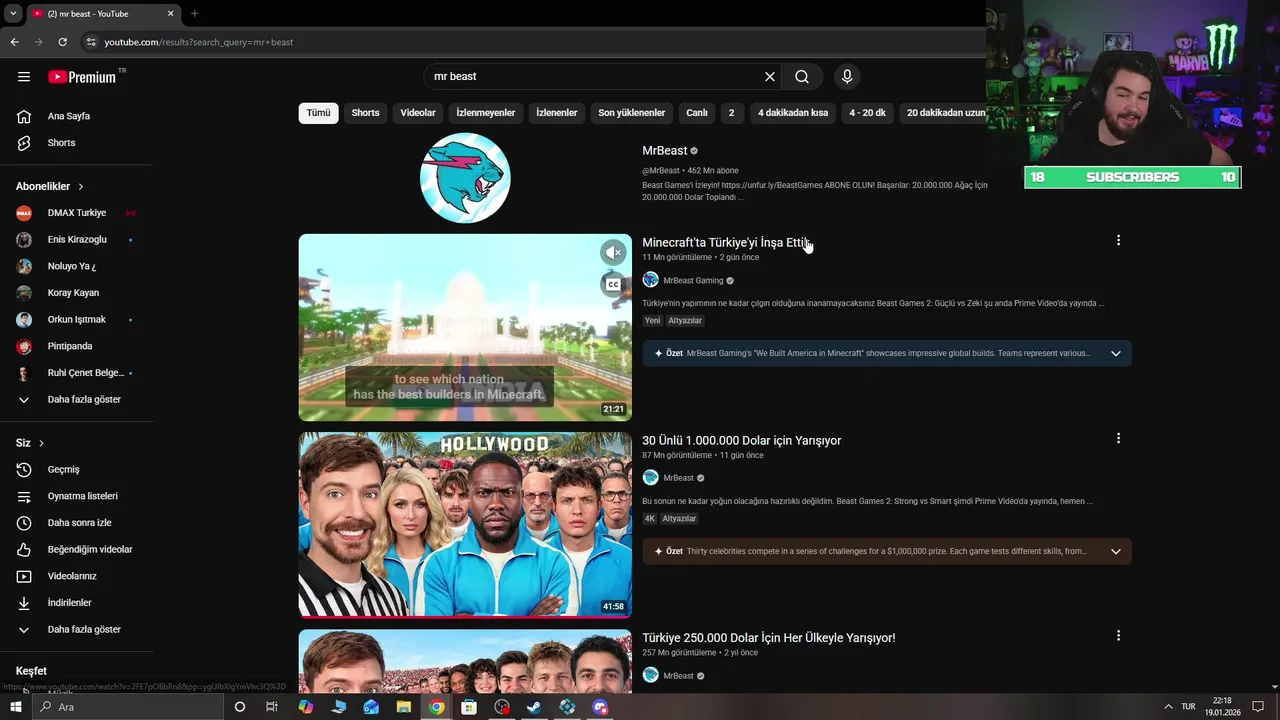Filter by Son yüklenenler chip

tap(632, 113)
